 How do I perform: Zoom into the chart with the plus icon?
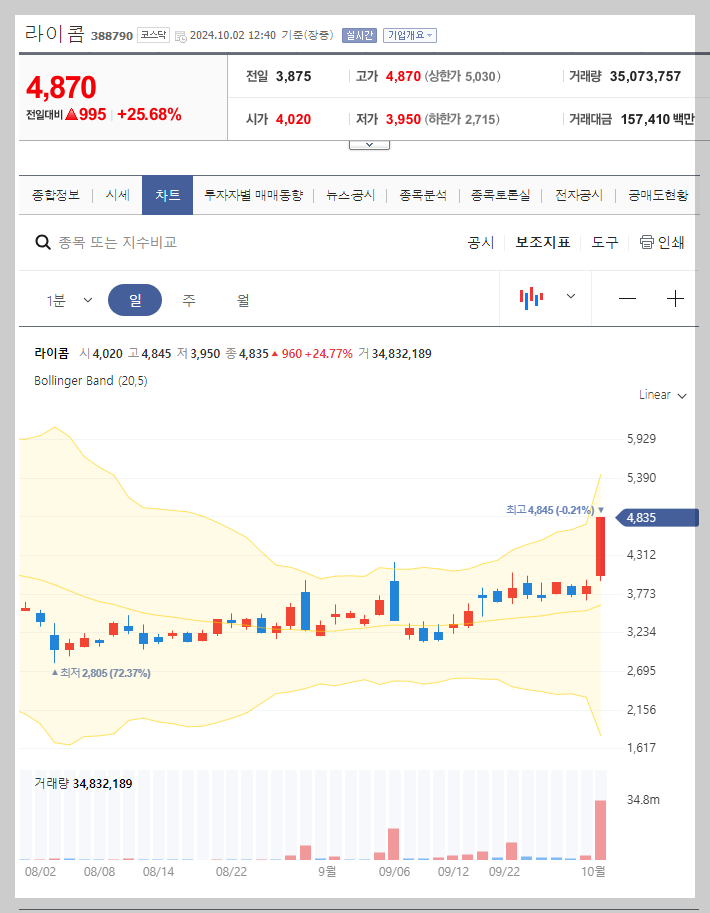(x=676, y=299)
